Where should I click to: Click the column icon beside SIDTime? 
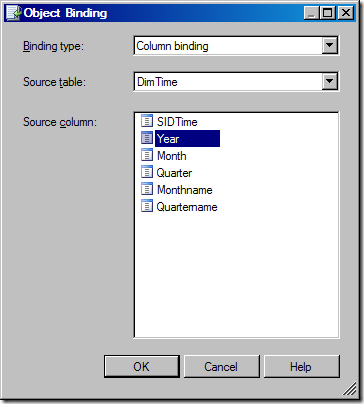(147, 121)
